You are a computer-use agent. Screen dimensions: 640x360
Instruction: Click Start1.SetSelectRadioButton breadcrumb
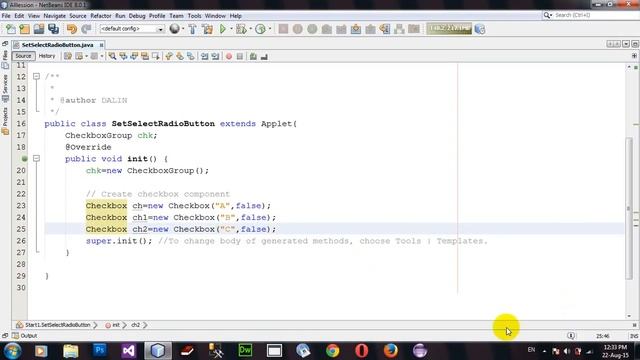pyautogui.click(x=57, y=325)
